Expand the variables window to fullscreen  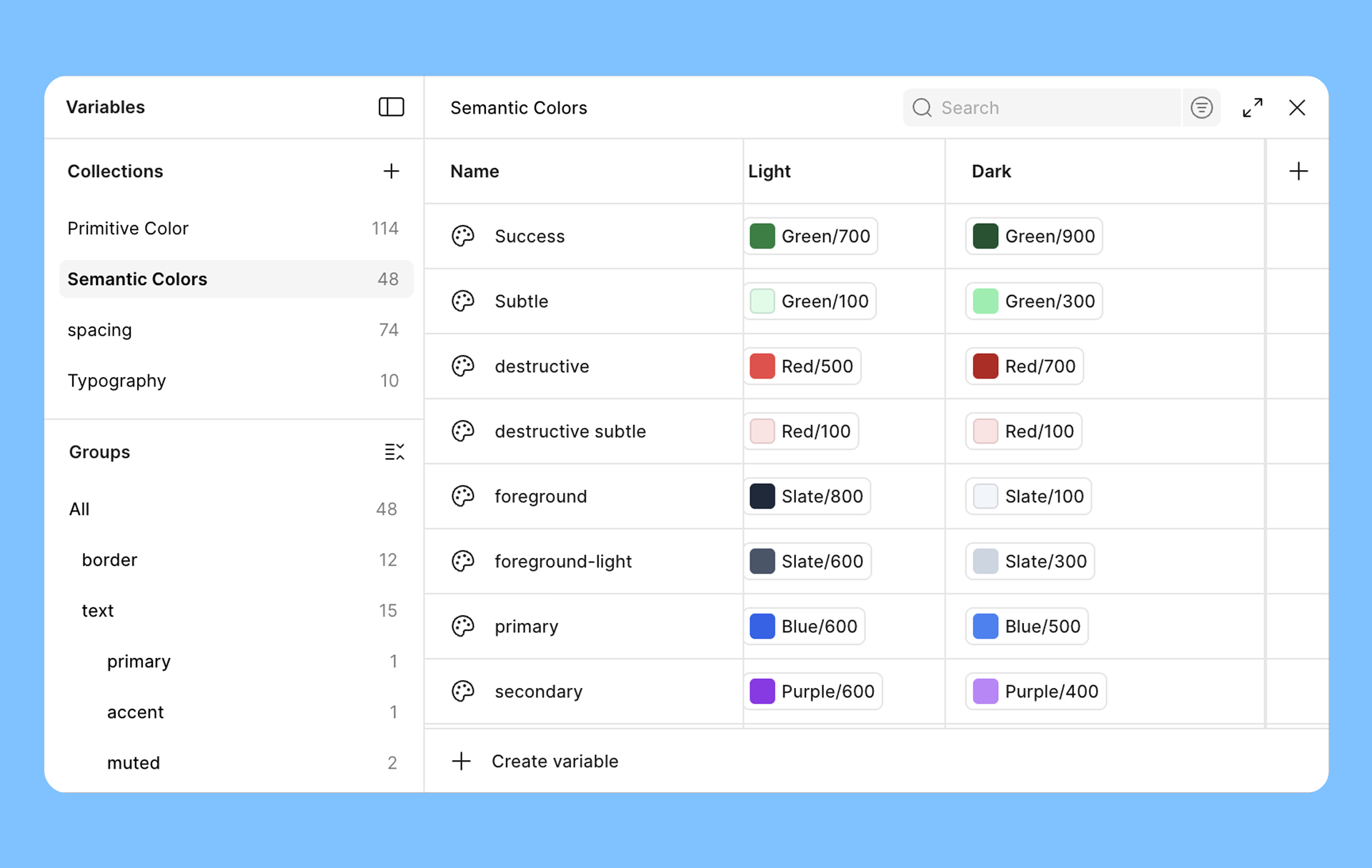tap(1252, 108)
